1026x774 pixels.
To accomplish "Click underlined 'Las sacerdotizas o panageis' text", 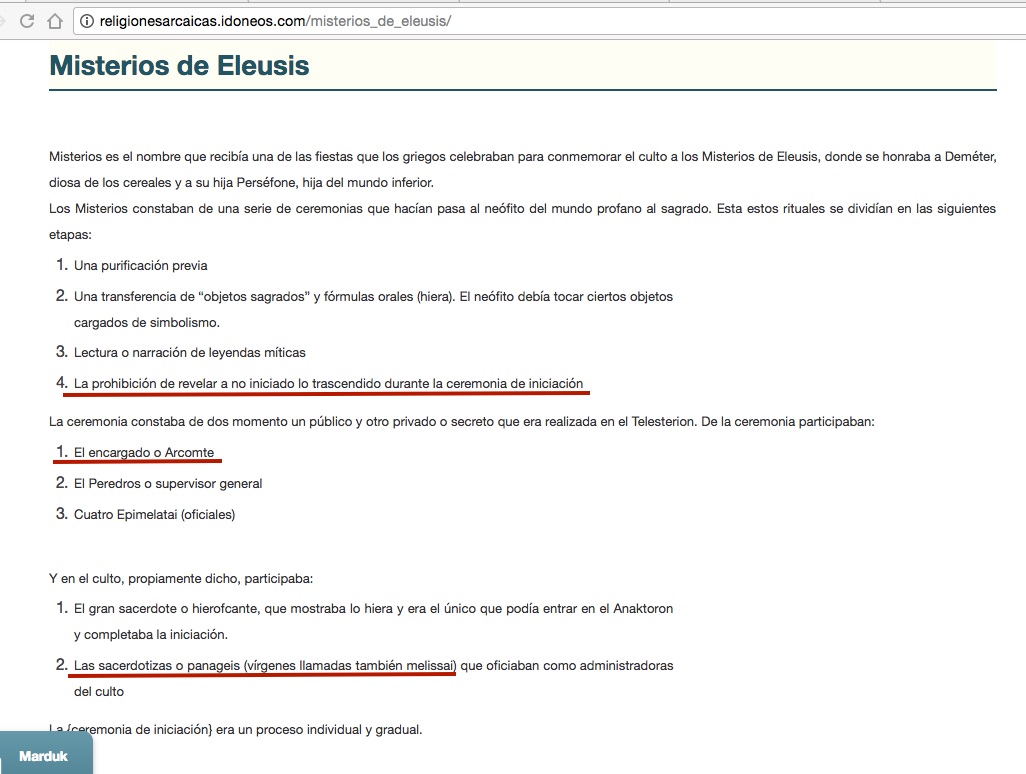I will tap(264, 665).
